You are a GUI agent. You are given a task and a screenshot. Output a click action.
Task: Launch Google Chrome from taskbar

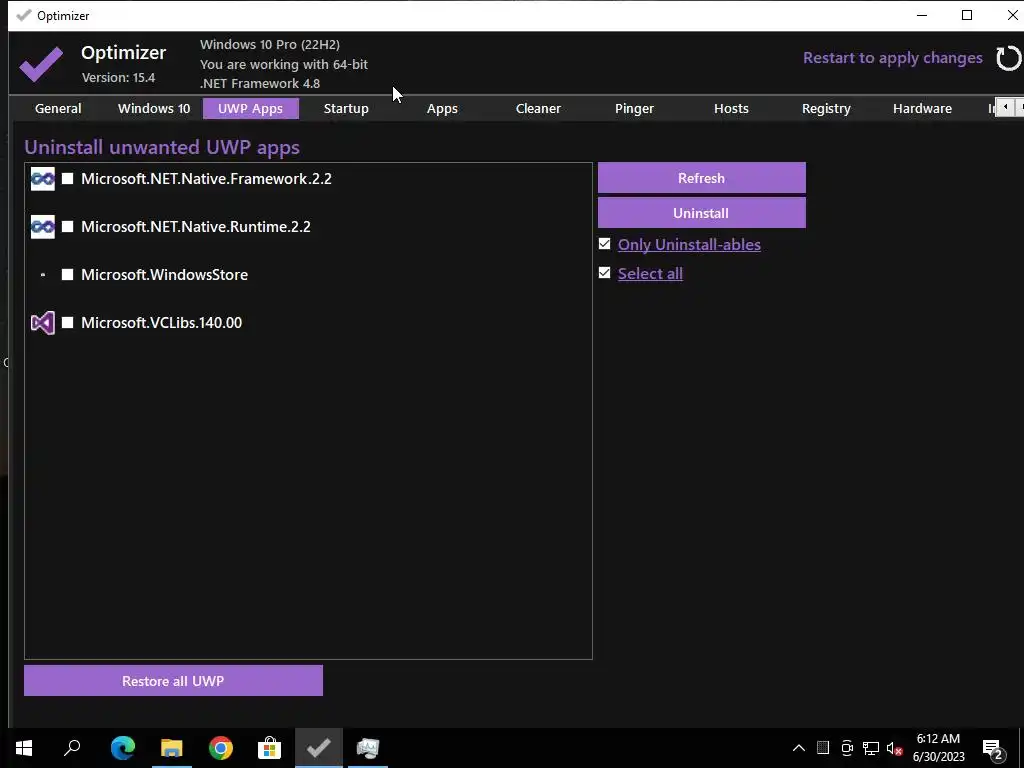(221, 748)
